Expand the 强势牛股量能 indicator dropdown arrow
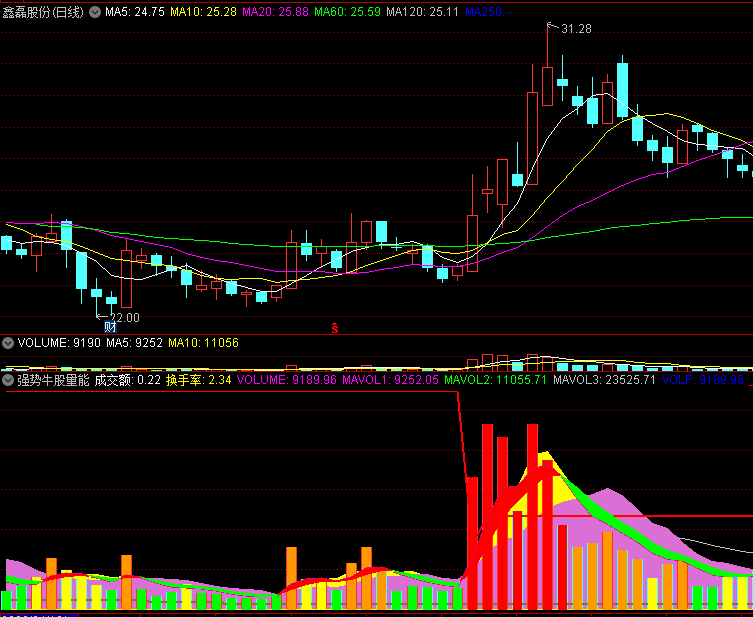This screenshot has width=753, height=617. coord(8,380)
